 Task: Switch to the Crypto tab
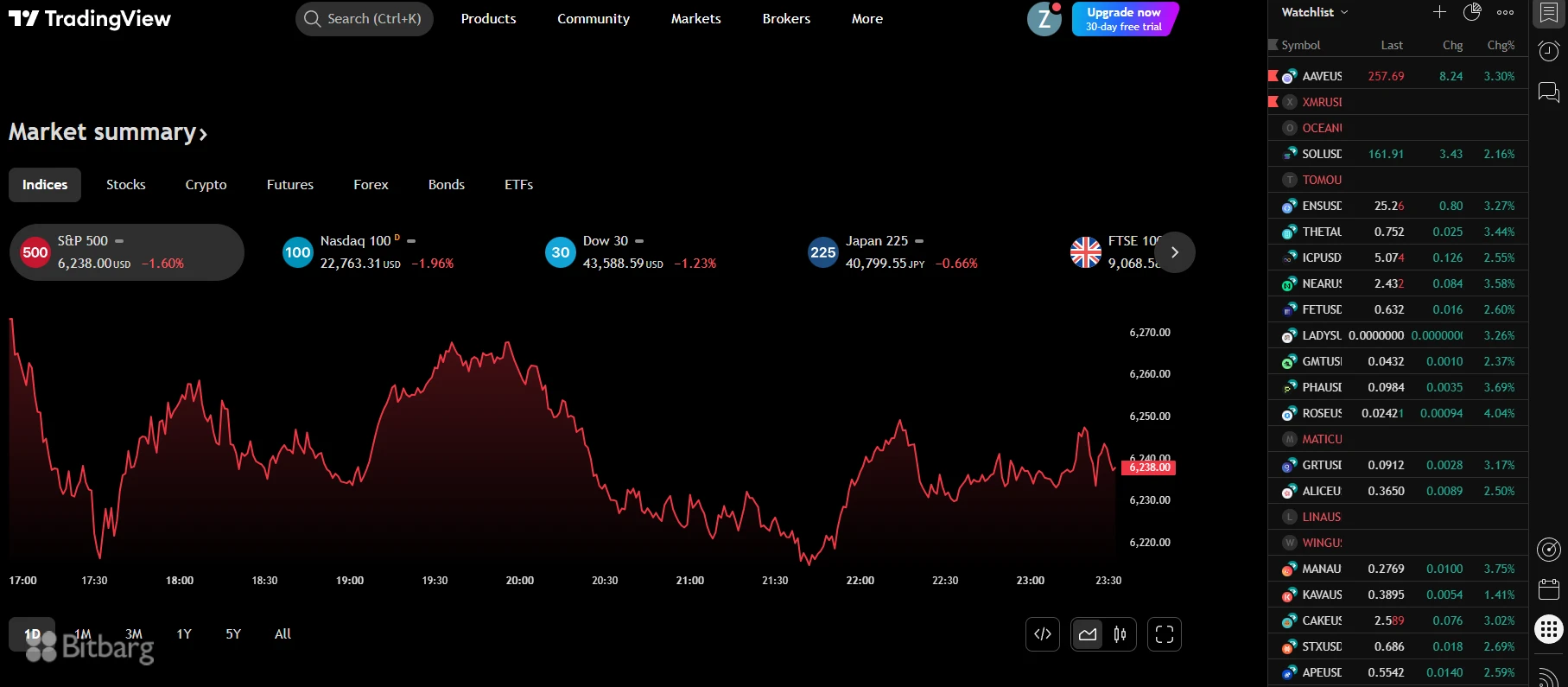[x=206, y=185]
